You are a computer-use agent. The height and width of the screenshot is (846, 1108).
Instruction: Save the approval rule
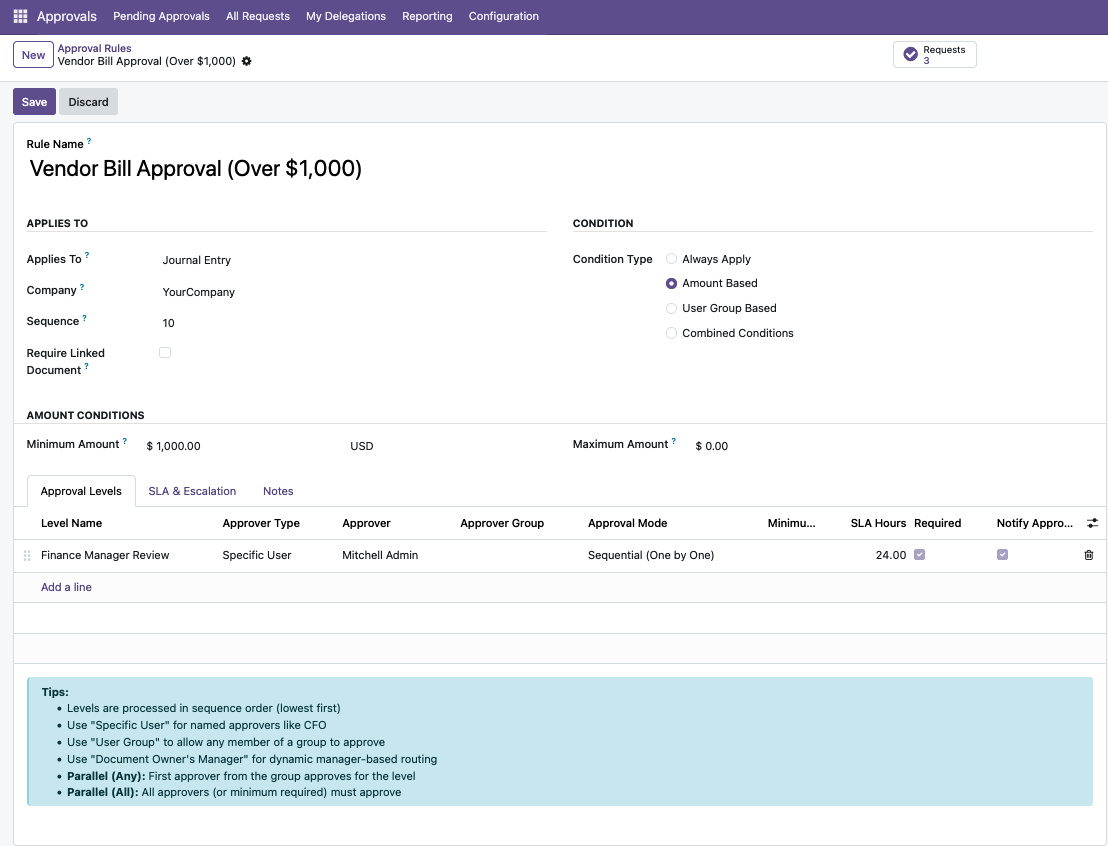pyautogui.click(x=34, y=101)
